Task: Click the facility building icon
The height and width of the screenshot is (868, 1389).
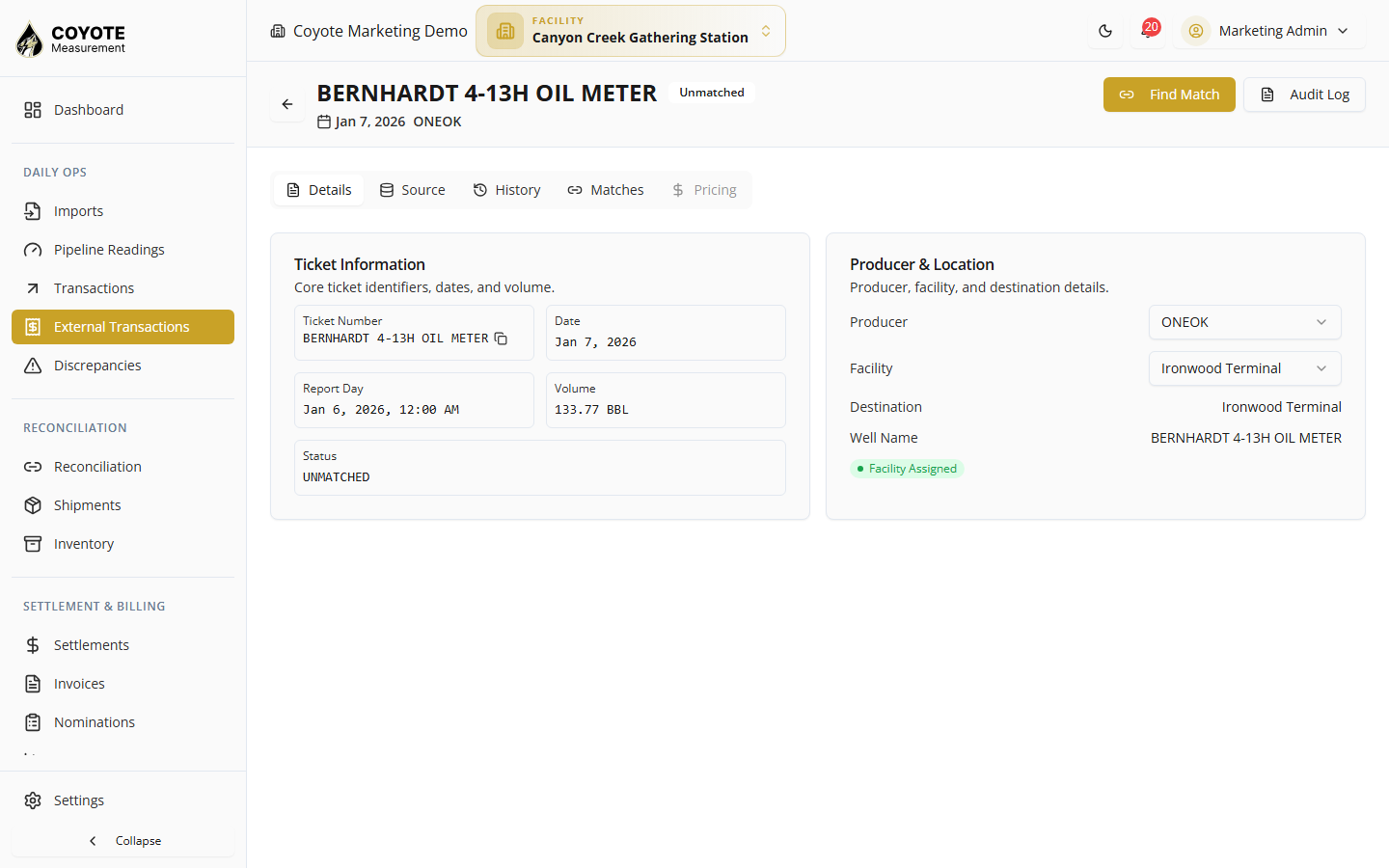Action: [x=505, y=31]
